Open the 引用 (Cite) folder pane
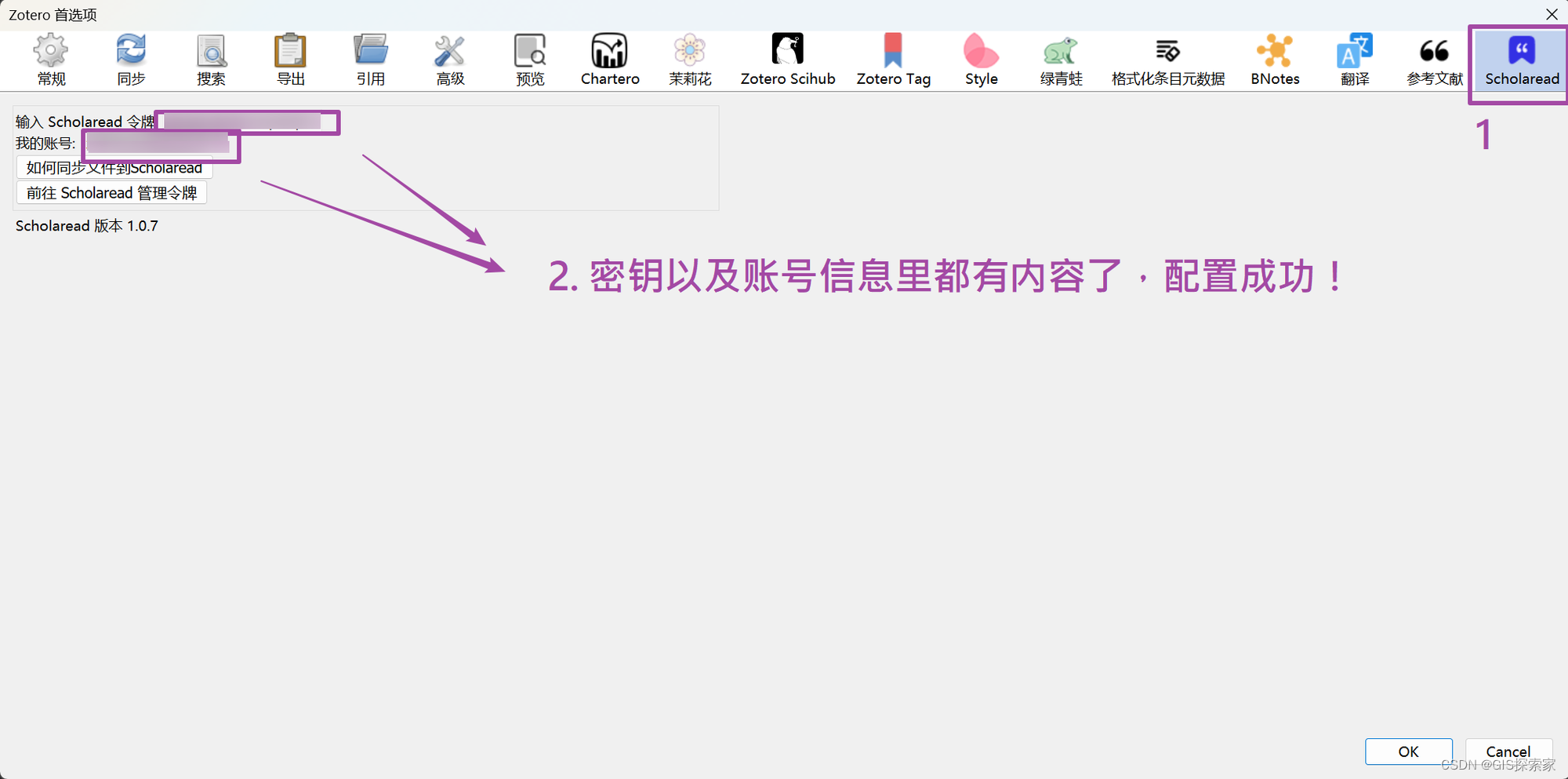Screen dimensions: 1568x779 (371, 60)
